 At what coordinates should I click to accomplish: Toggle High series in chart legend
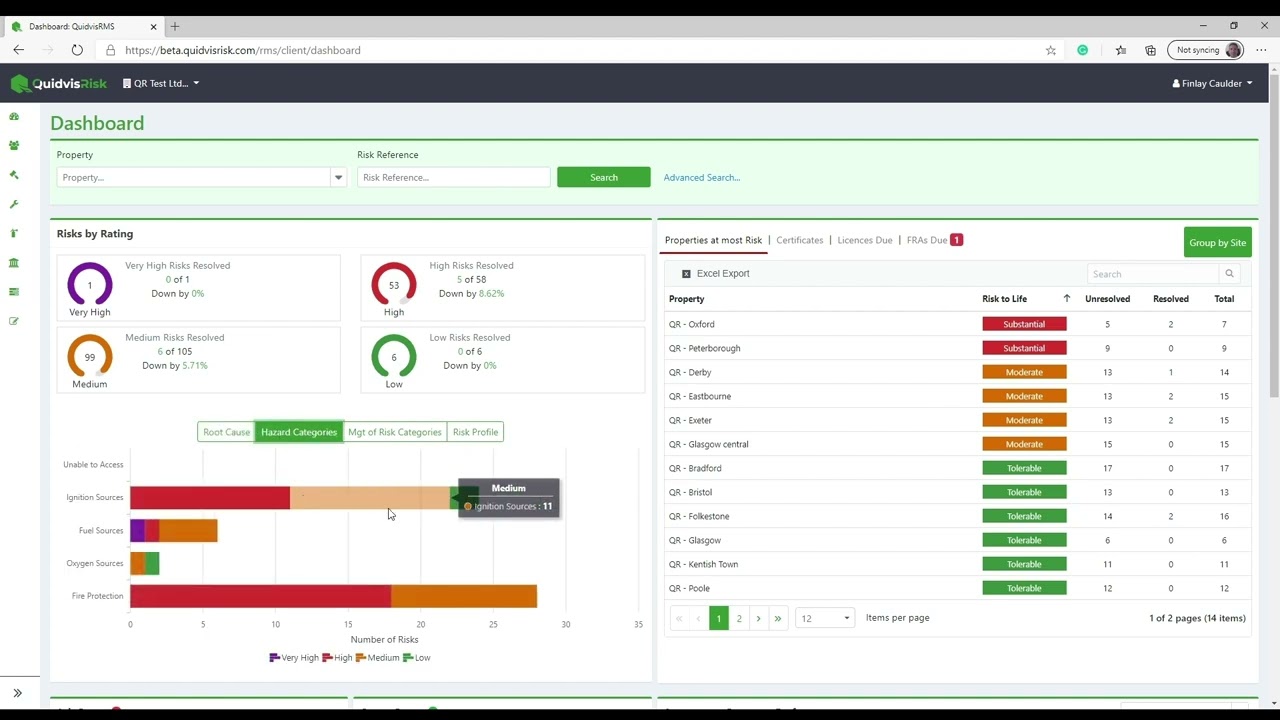point(338,658)
